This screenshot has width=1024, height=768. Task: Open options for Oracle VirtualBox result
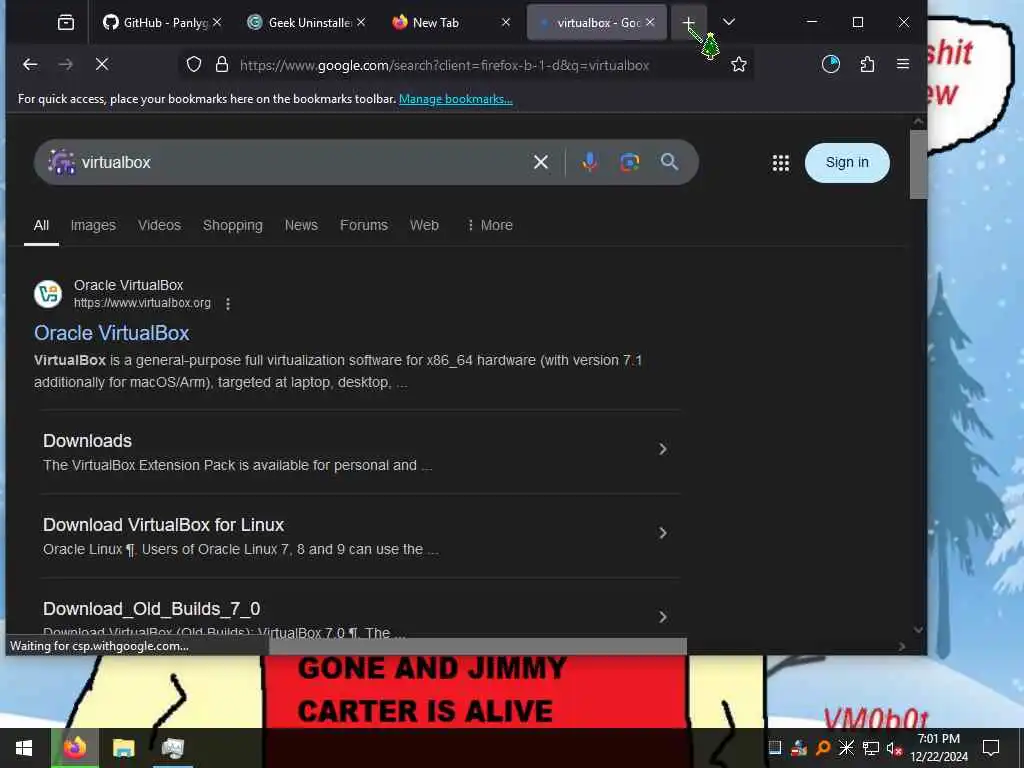tap(227, 304)
